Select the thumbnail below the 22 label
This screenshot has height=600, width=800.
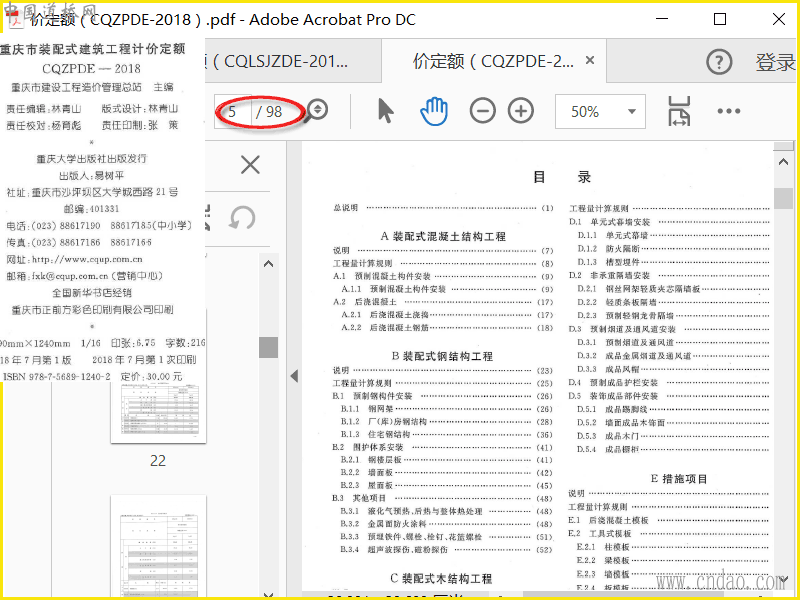159,546
